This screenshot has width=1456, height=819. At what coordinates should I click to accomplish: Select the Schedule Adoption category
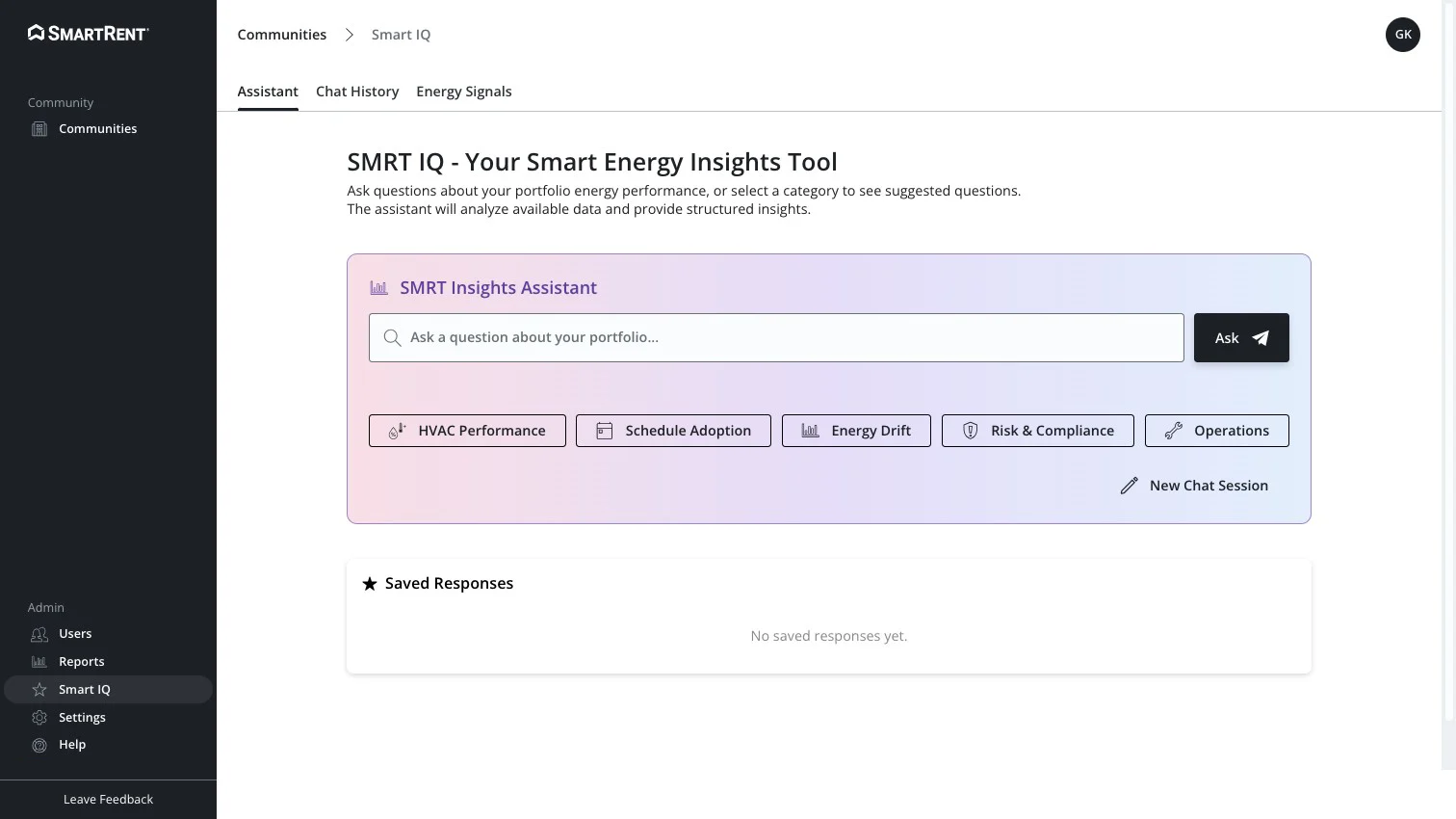coord(673,431)
